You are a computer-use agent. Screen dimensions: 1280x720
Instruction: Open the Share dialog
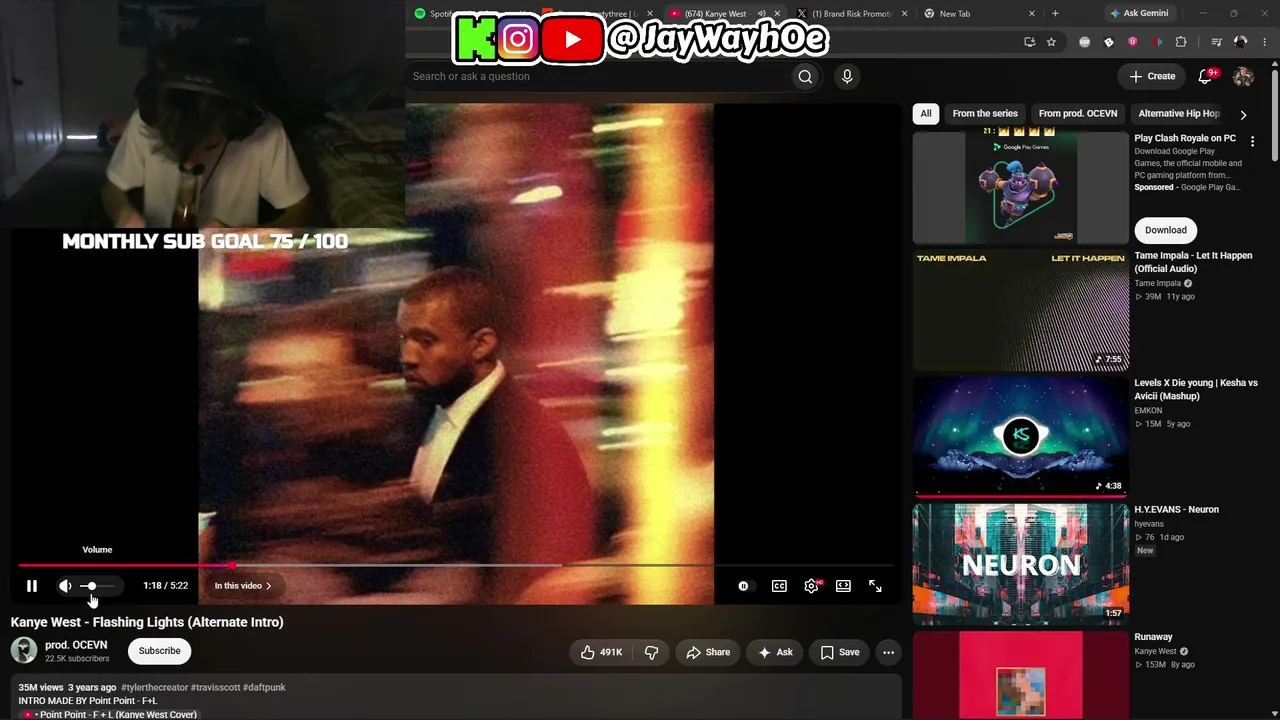708,652
